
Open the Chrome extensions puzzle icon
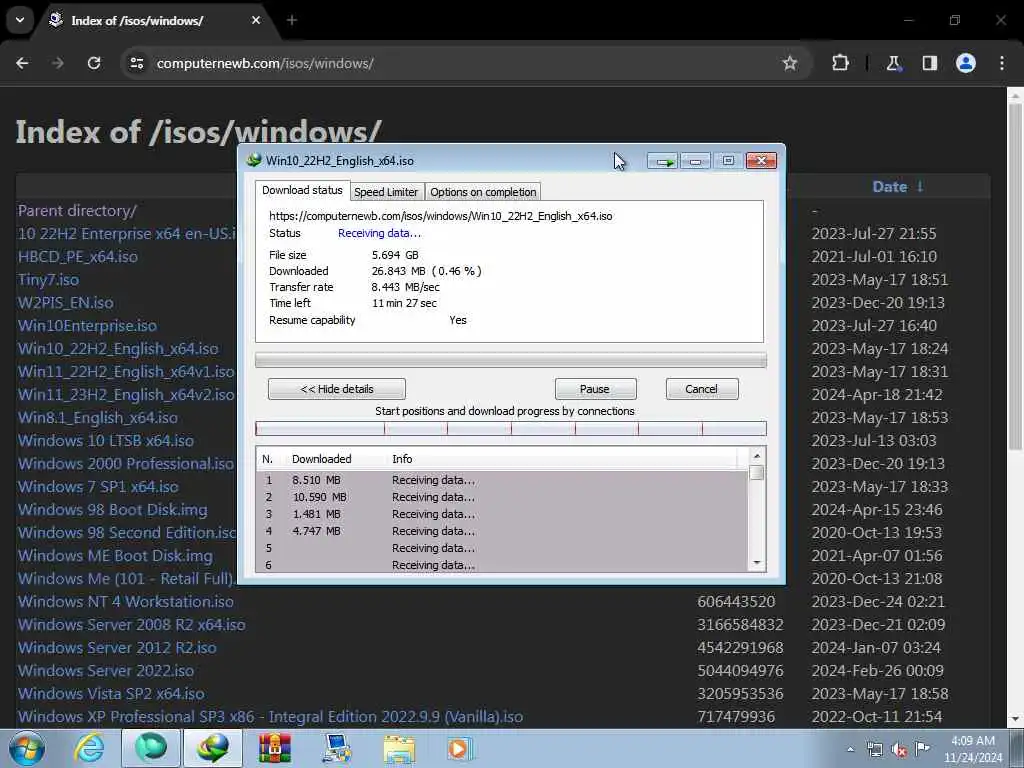pyautogui.click(x=840, y=63)
